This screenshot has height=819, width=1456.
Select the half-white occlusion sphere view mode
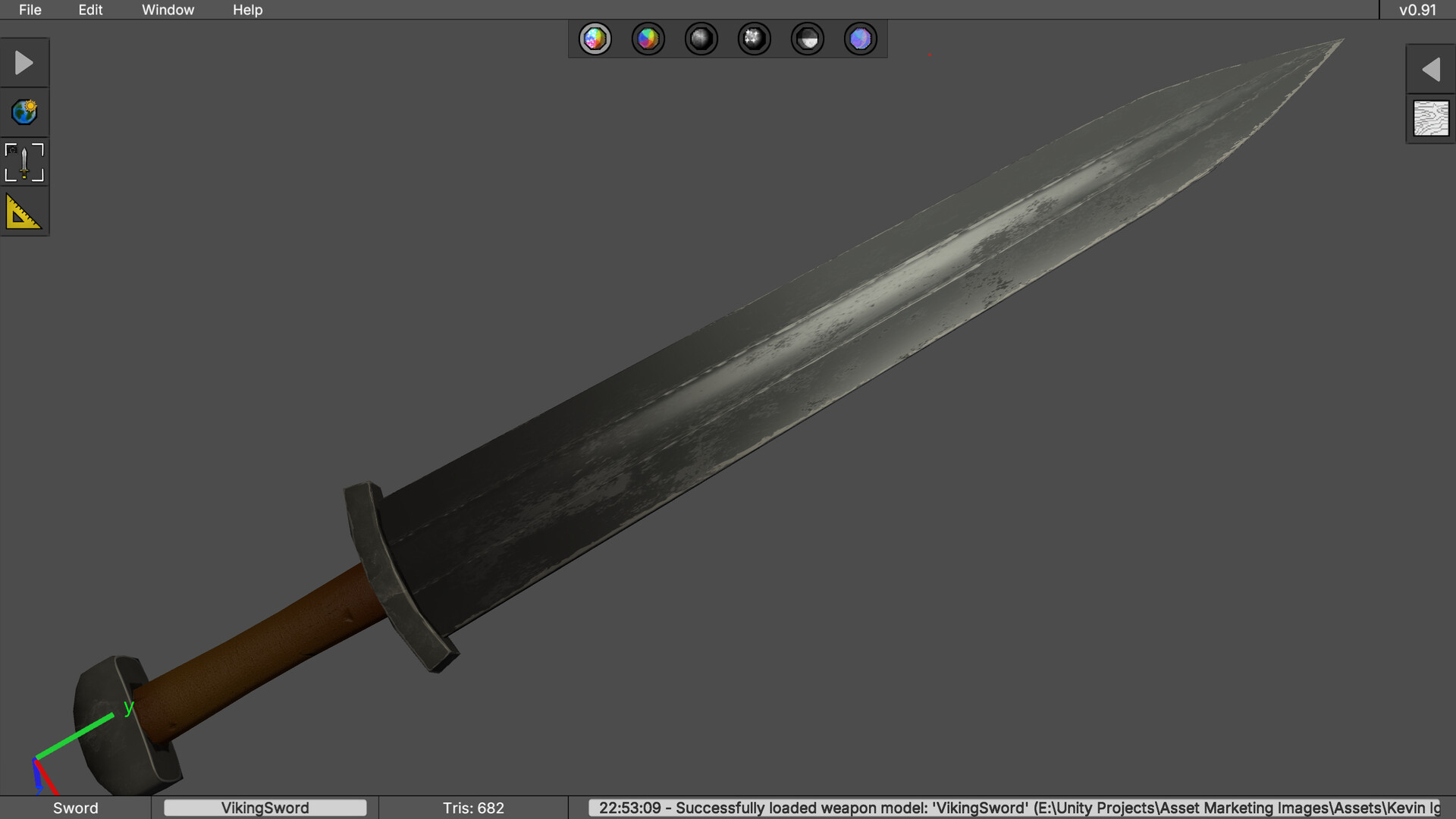click(808, 39)
